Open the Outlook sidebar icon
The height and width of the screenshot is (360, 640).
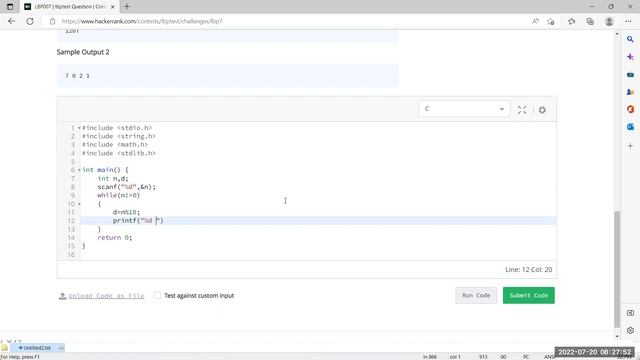tap(630, 127)
